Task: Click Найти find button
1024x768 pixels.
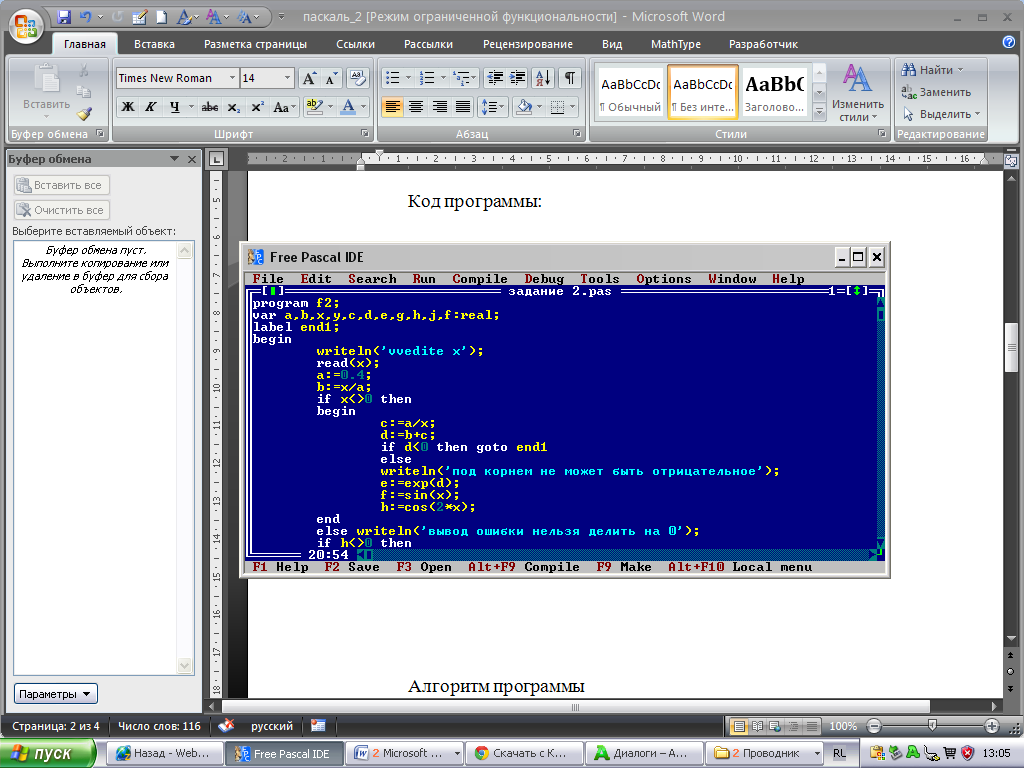Action: 933,70
